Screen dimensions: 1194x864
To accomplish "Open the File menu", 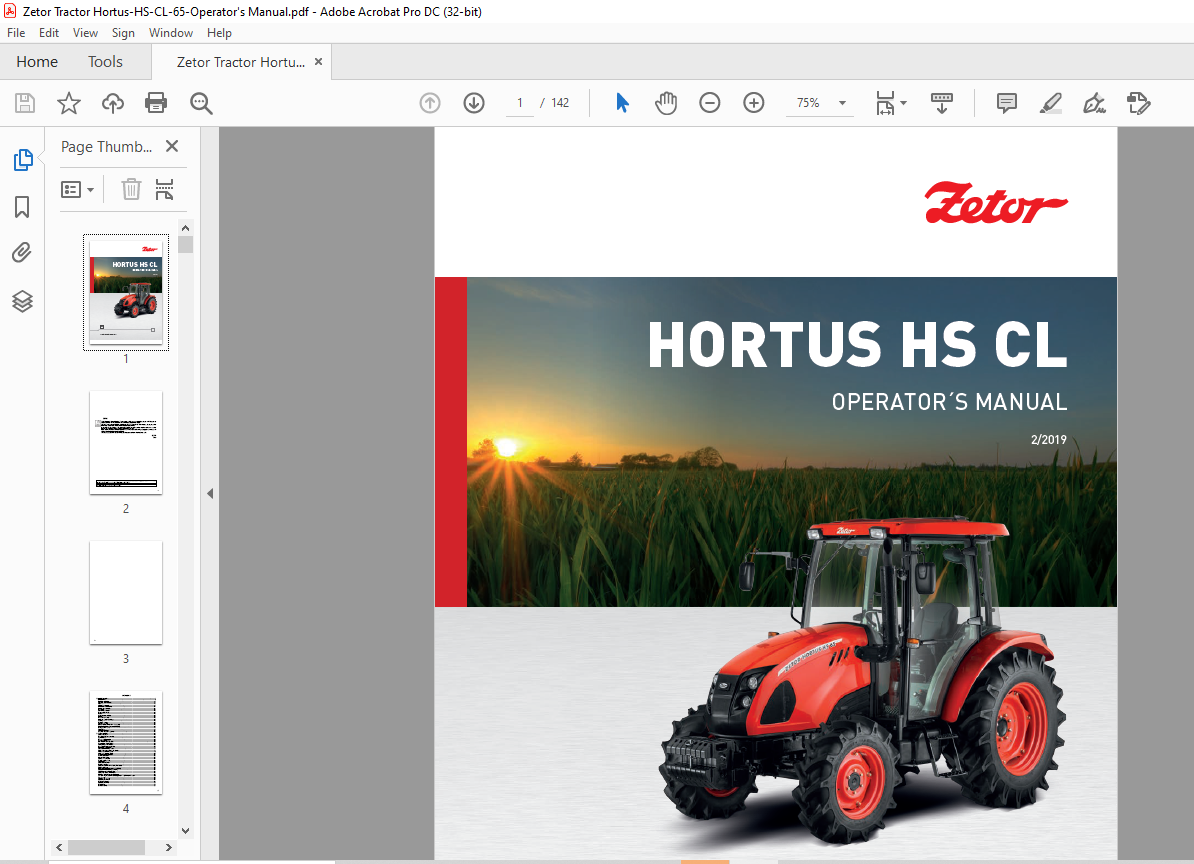I will [x=16, y=33].
